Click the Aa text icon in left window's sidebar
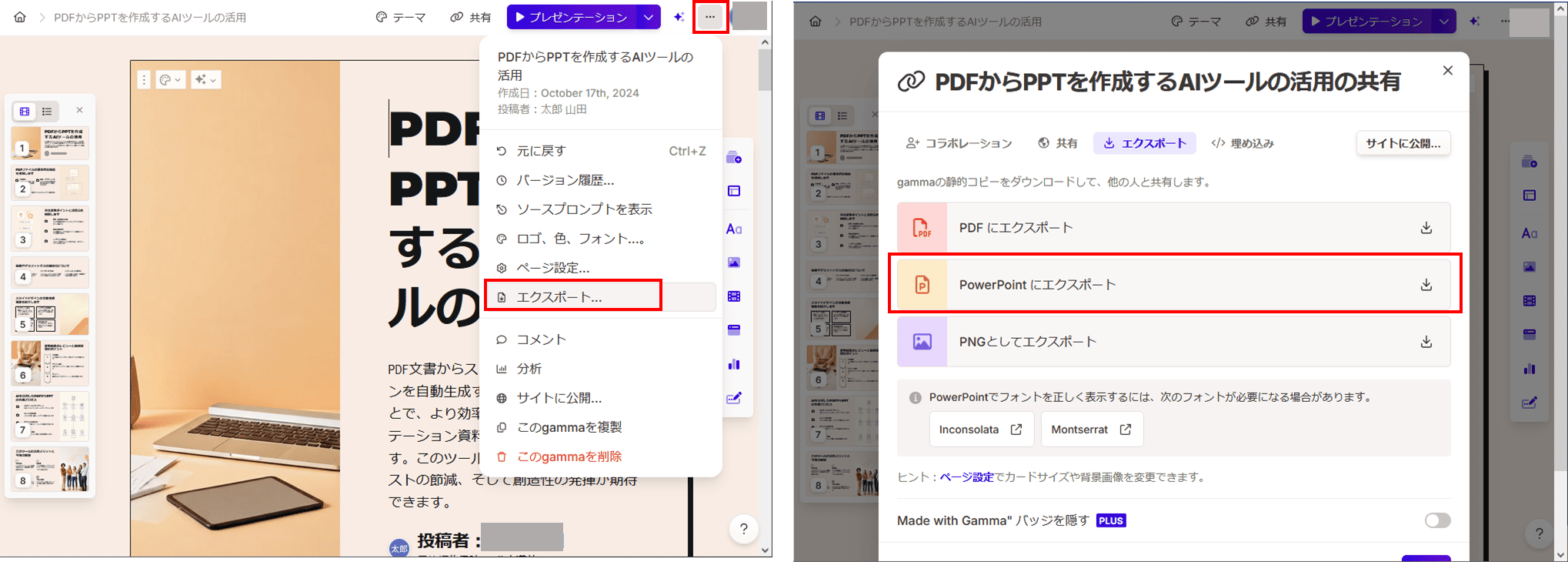 click(734, 229)
